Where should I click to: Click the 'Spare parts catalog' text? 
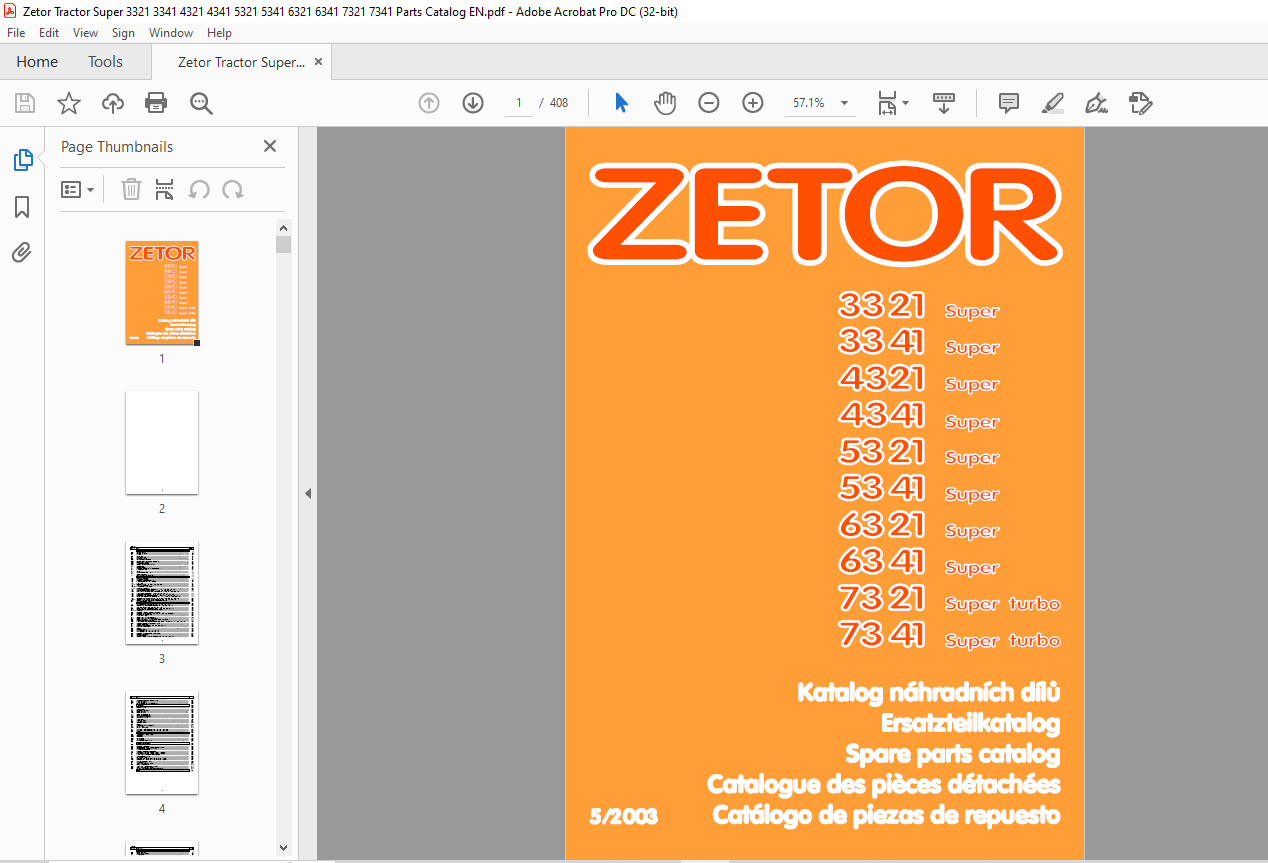[x=952, y=754]
